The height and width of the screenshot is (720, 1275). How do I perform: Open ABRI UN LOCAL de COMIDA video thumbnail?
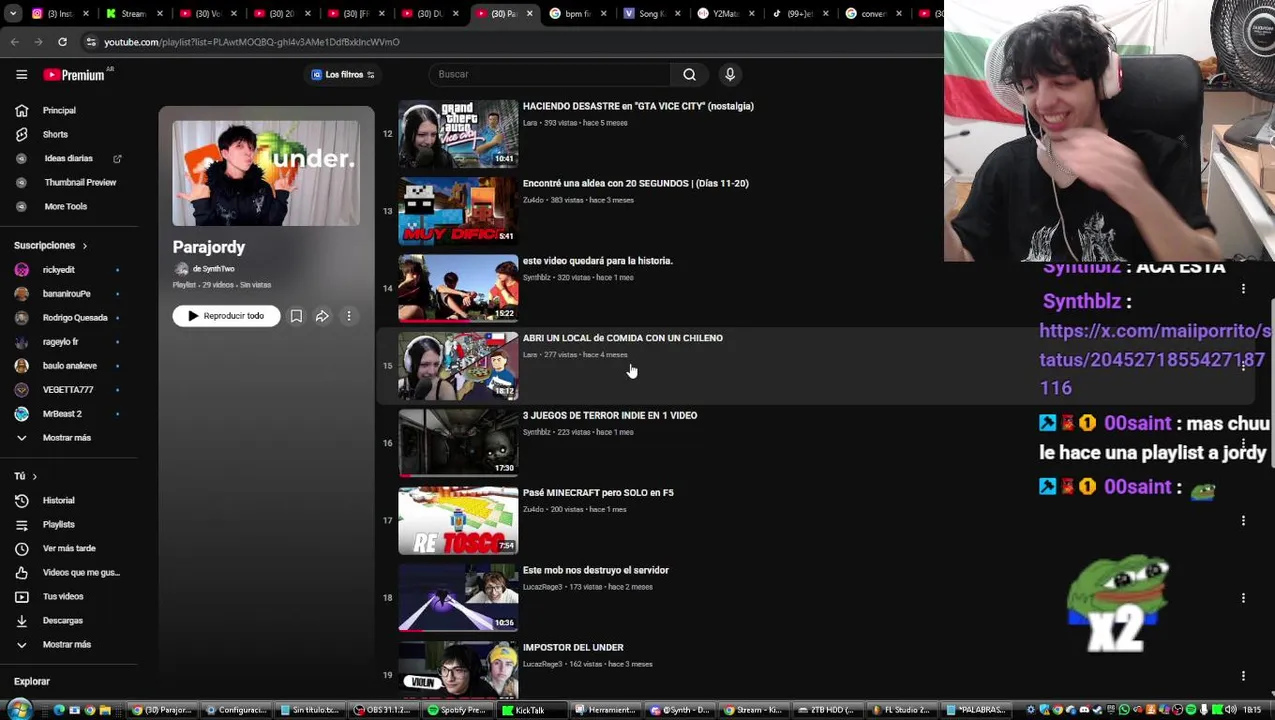(x=458, y=365)
